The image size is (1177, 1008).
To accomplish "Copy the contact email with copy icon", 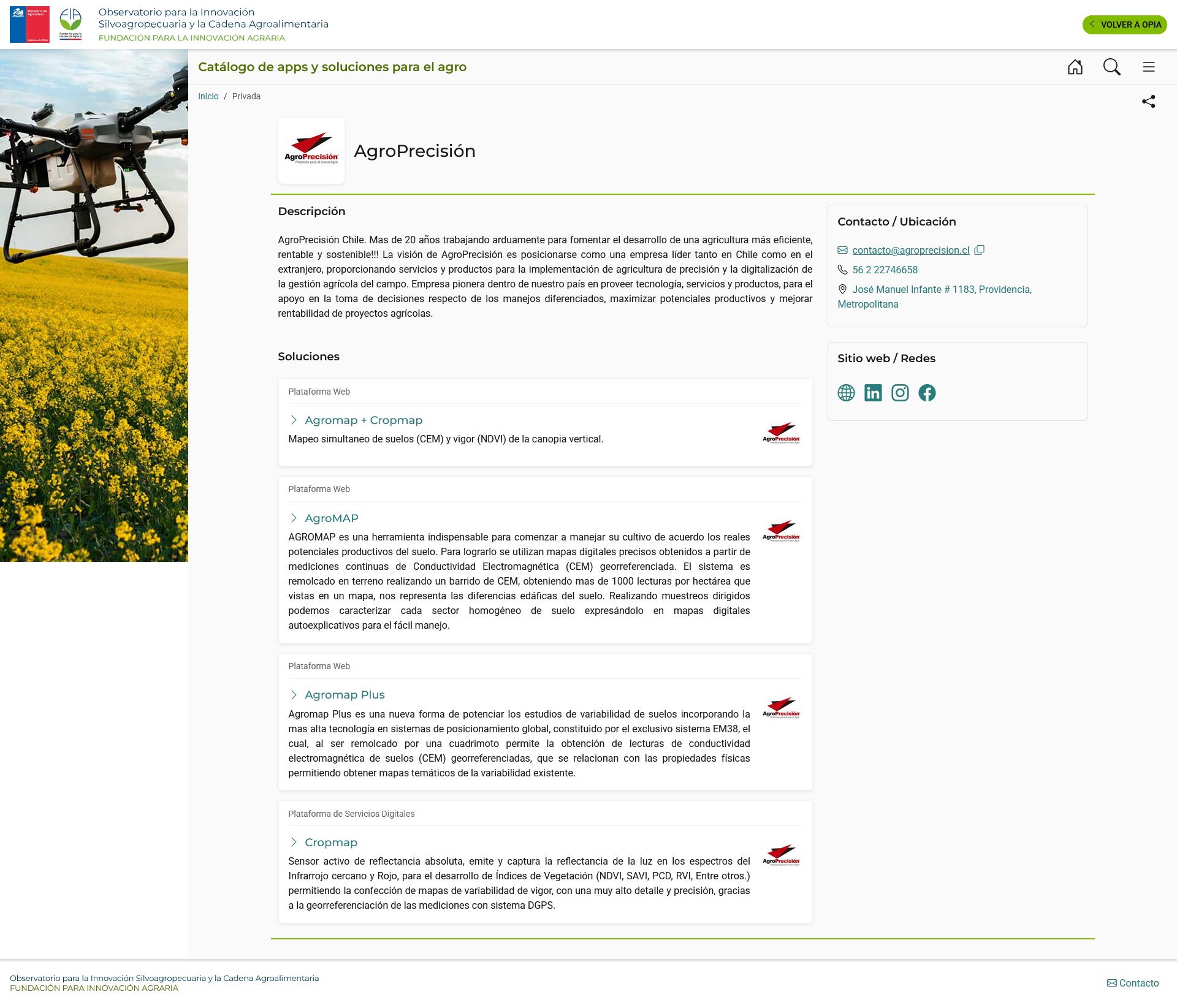I will point(979,250).
